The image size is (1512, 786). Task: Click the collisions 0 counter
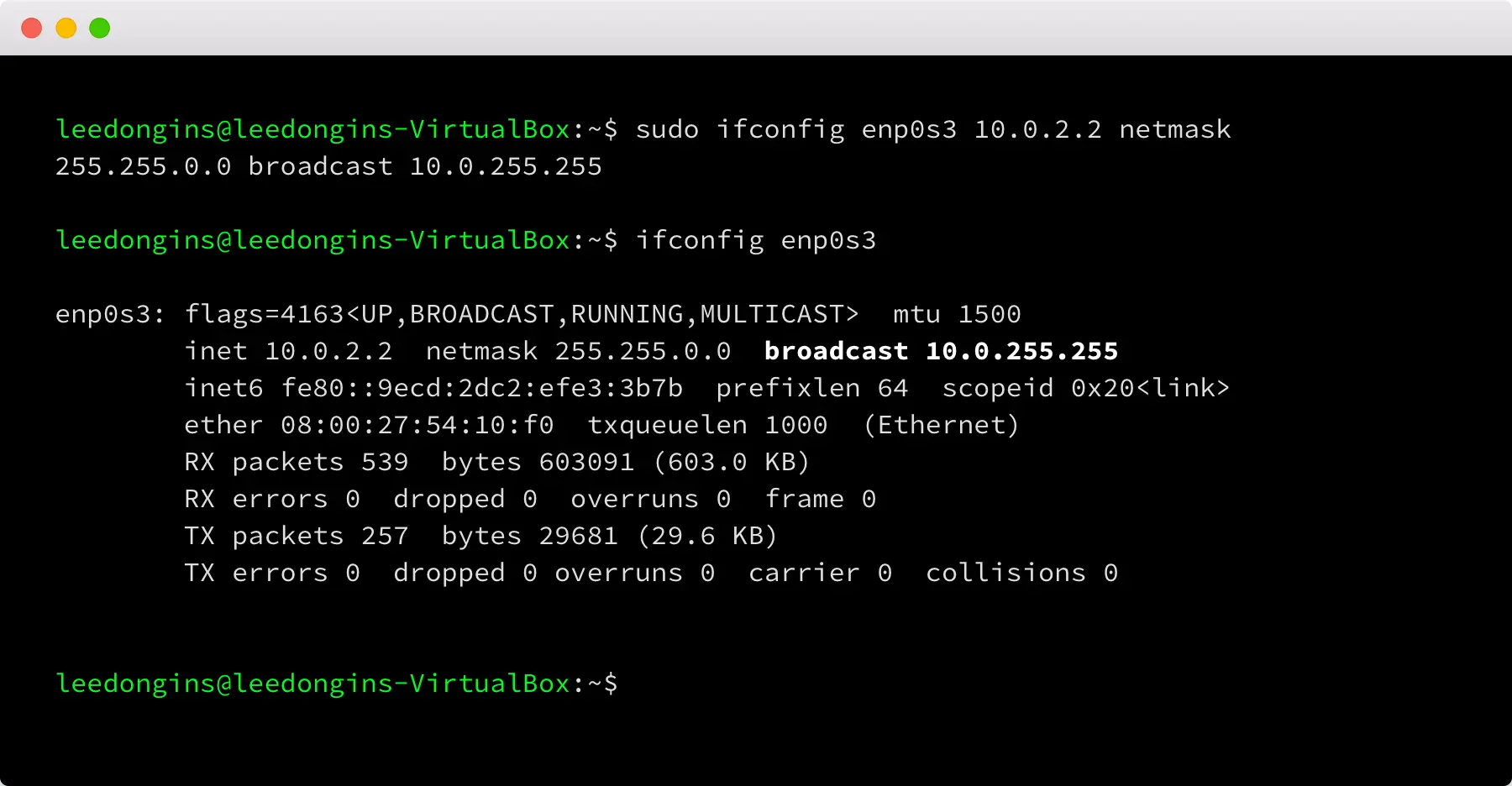[1021, 573]
